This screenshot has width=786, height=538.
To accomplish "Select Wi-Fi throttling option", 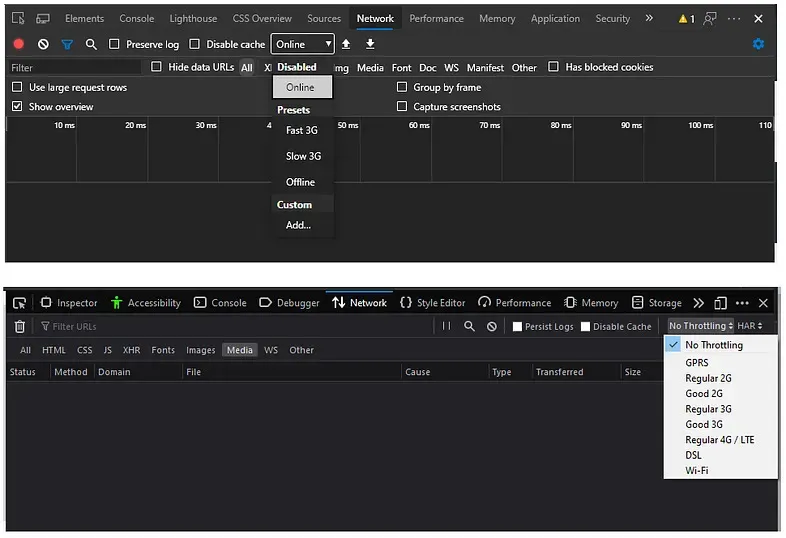I will [x=720, y=470].
